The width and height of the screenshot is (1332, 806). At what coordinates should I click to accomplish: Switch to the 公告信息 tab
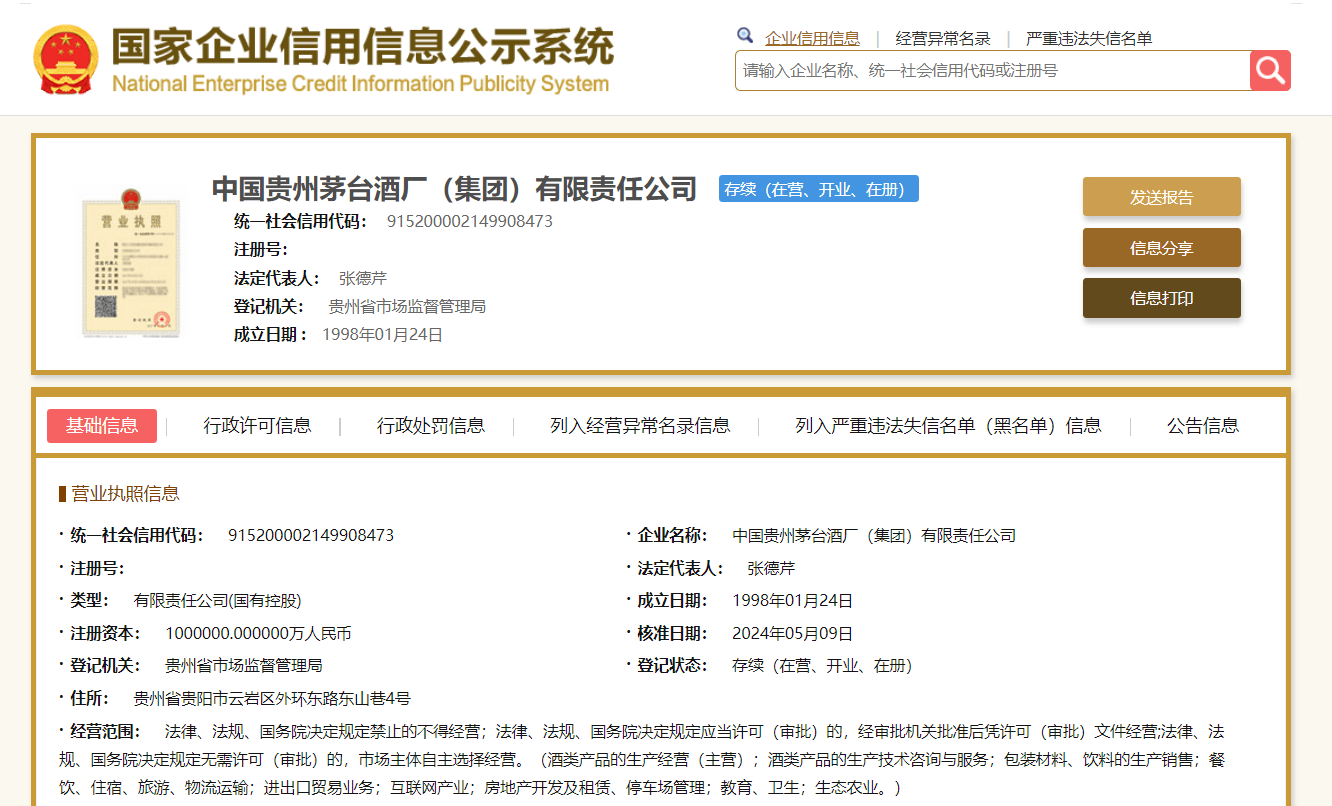coord(1203,426)
